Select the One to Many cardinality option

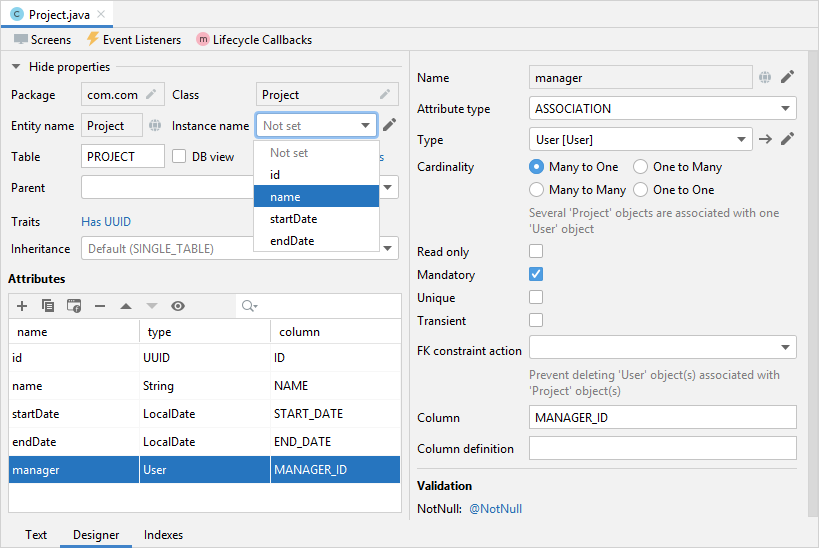coord(642,167)
